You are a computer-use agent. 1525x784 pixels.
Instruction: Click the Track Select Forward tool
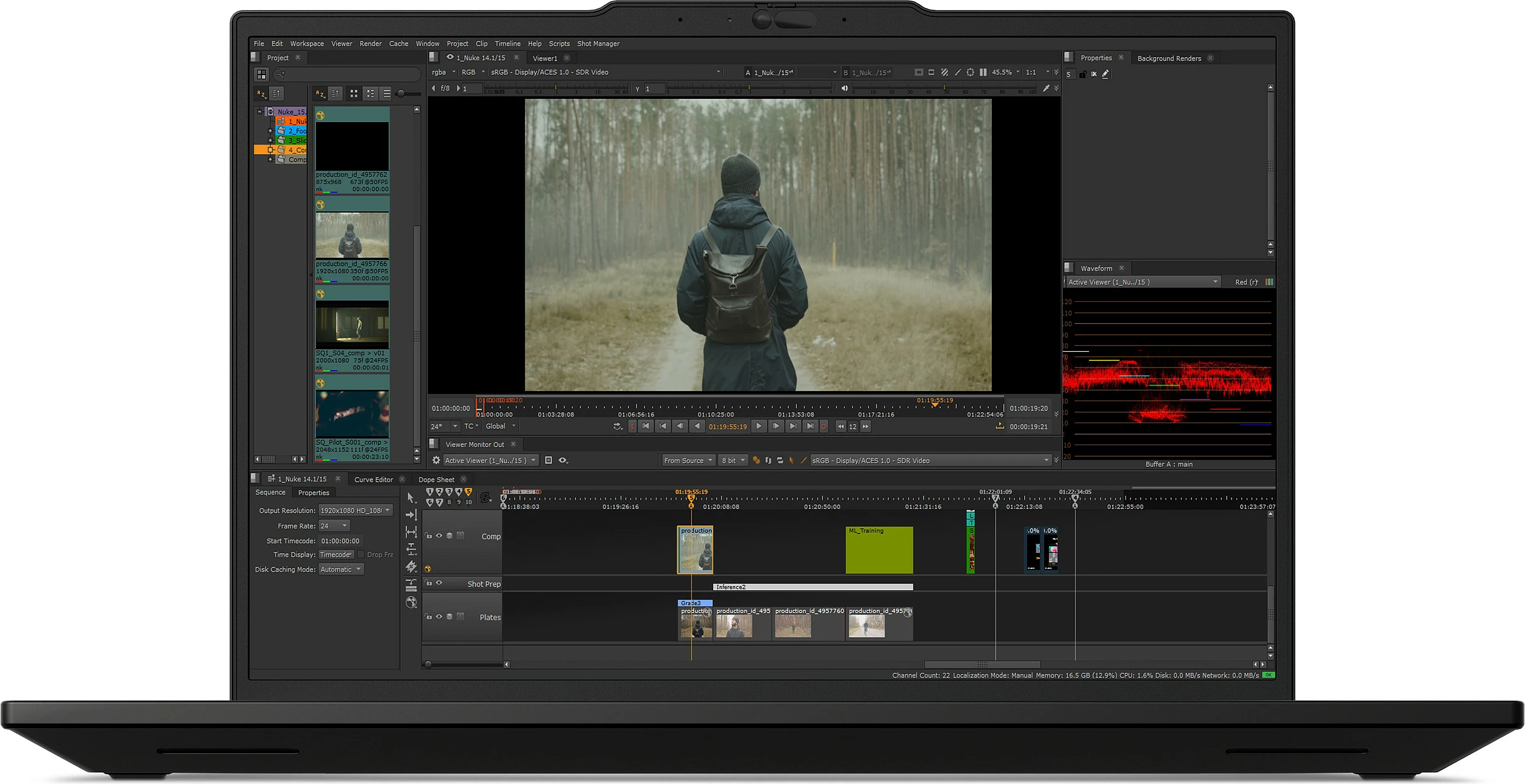(x=411, y=515)
